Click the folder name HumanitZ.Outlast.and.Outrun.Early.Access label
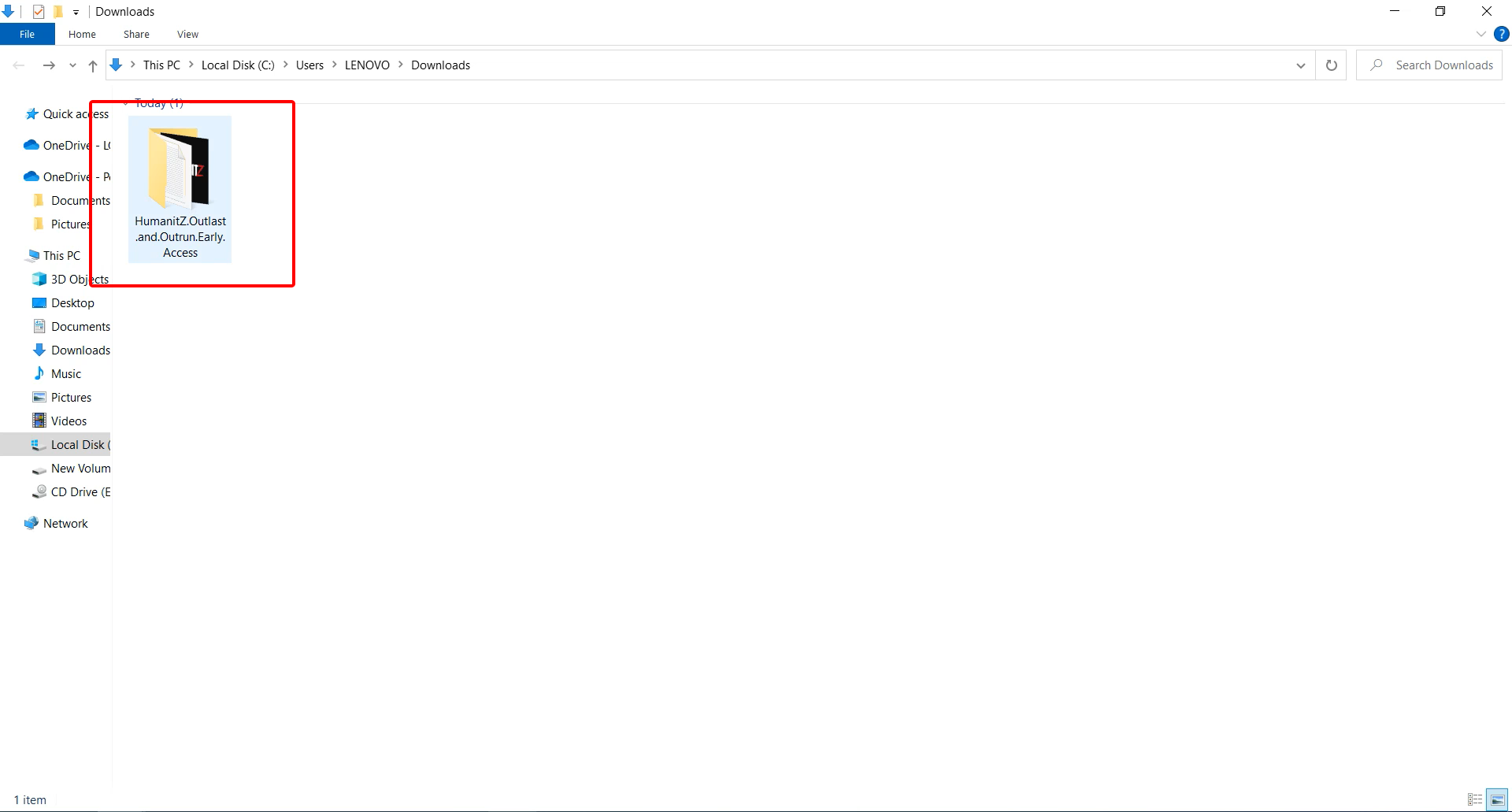This screenshot has width=1512, height=812. (180, 237)
